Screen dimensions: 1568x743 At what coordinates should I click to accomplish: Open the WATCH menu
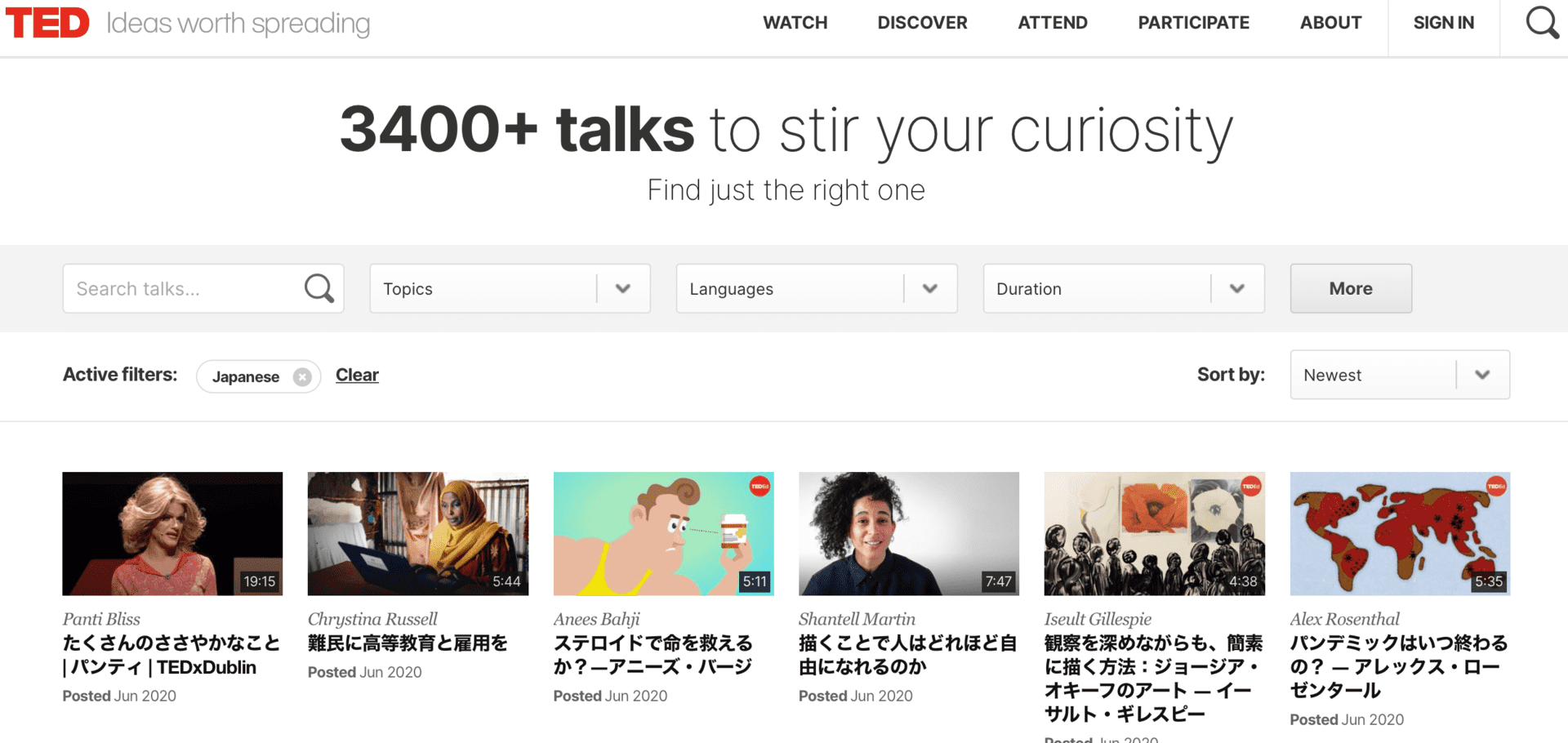[x=795, y=23]
